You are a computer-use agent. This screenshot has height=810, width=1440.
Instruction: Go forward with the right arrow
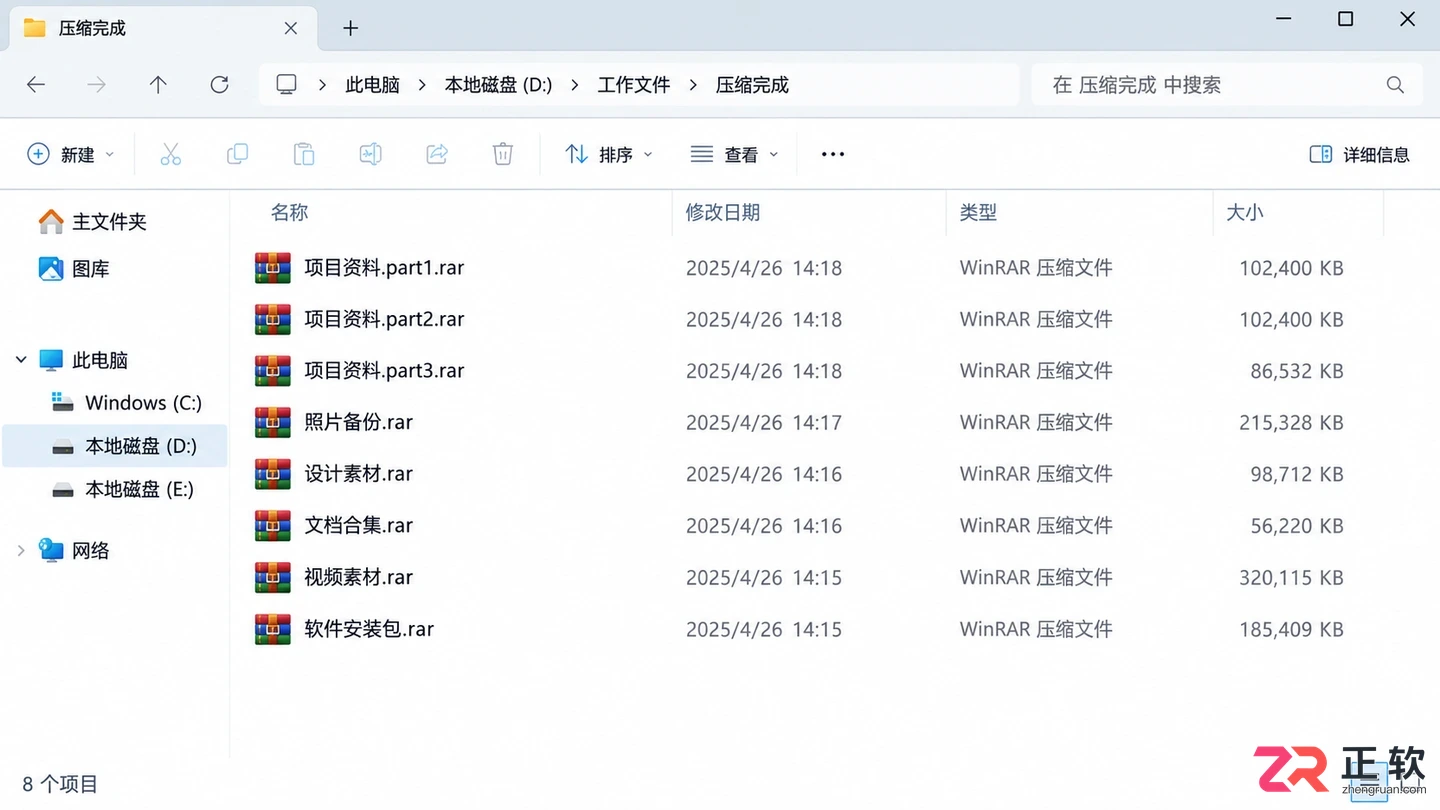pyautogui.click(x=97, y=85)
